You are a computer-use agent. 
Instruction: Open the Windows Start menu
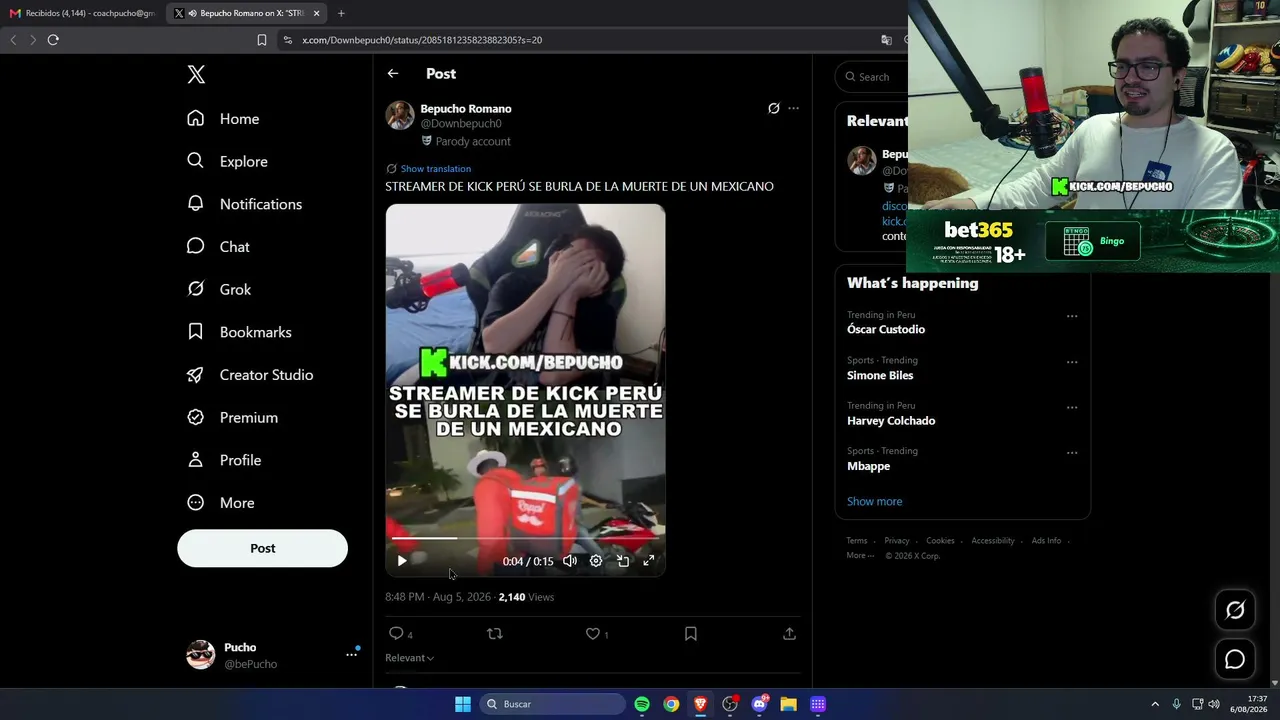pyautogui.click(x=462, y=704)
